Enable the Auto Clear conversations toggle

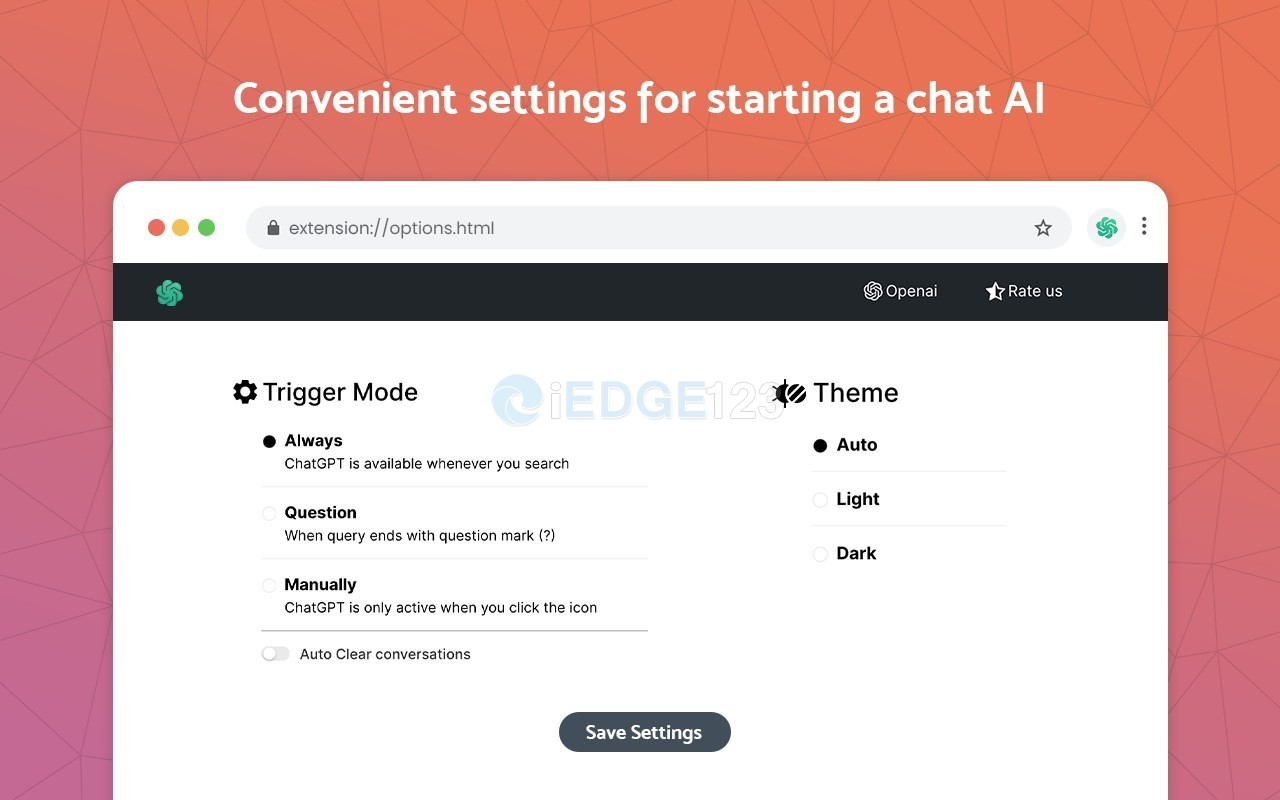click(x=275, y=654)
